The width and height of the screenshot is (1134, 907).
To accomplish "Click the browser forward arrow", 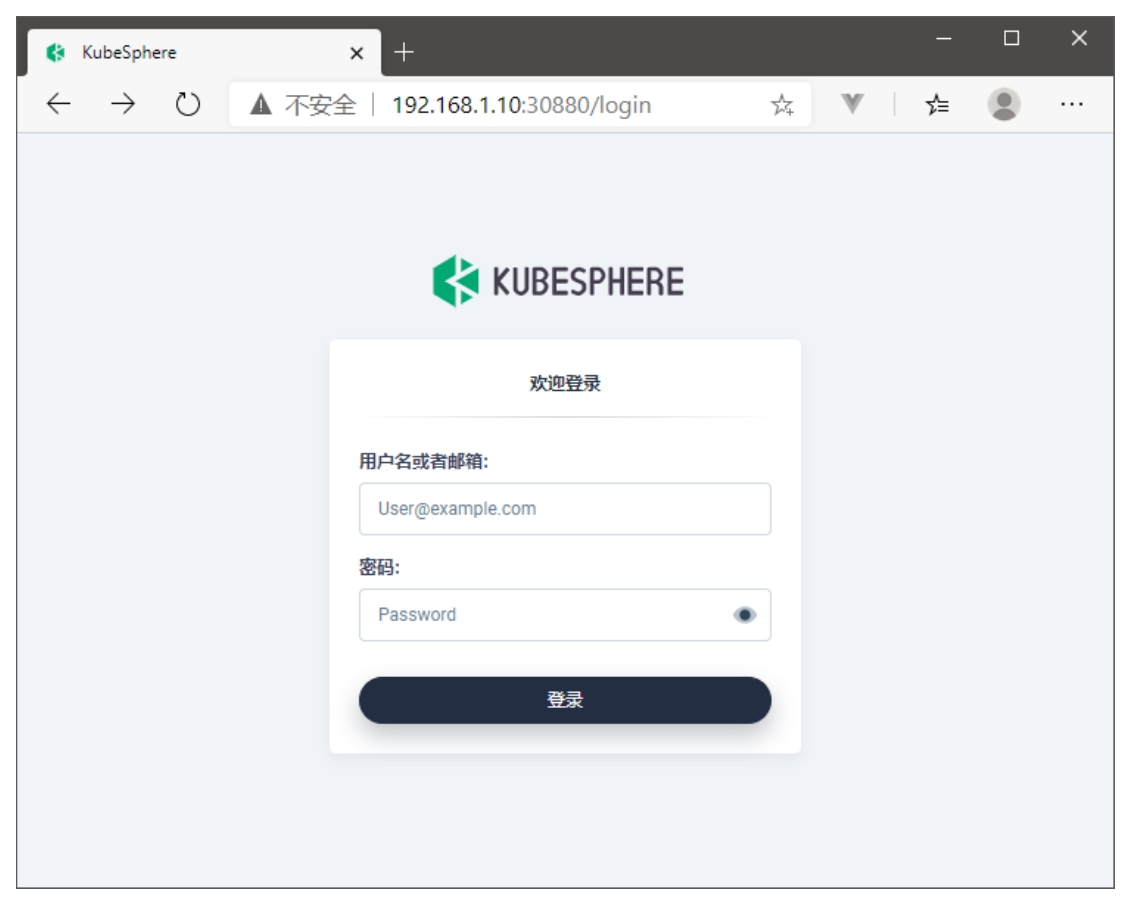I will point(123,105).
